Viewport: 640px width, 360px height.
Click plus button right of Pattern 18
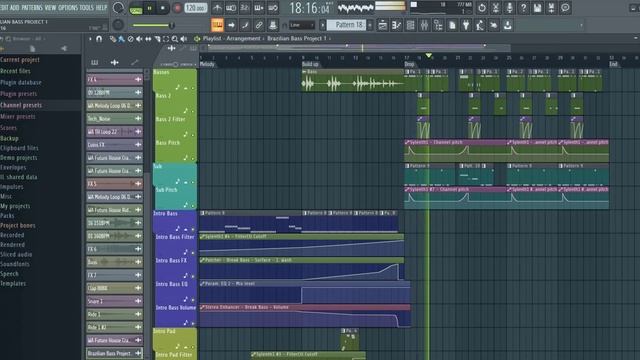click(x=370, y=25)
